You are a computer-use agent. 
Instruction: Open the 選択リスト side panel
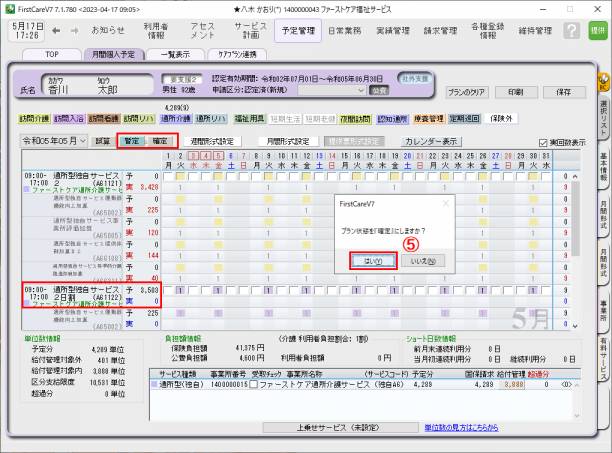coord(603,118)
